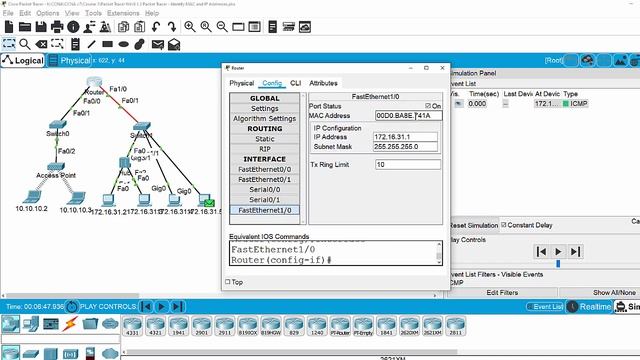Choose the Add Complex PDU open envelope

click(x=174, y=44)
